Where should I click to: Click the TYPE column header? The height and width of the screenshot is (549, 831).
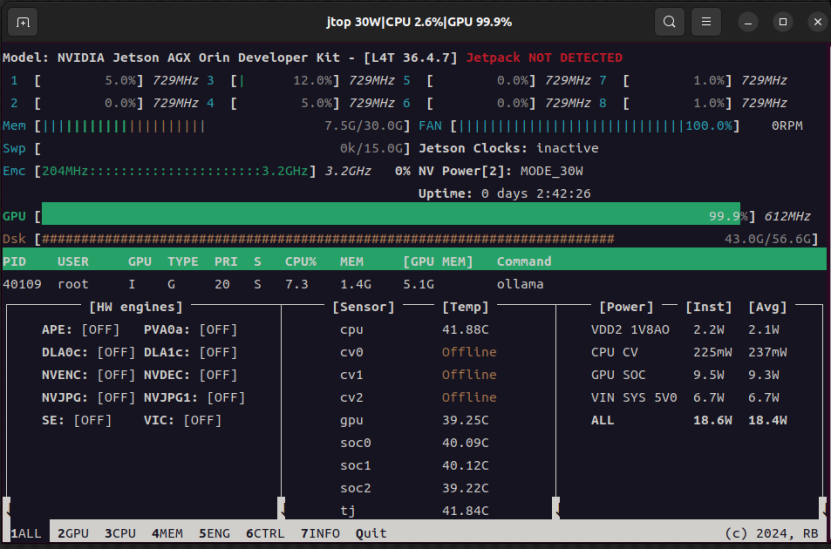click(x=183, y=261)
